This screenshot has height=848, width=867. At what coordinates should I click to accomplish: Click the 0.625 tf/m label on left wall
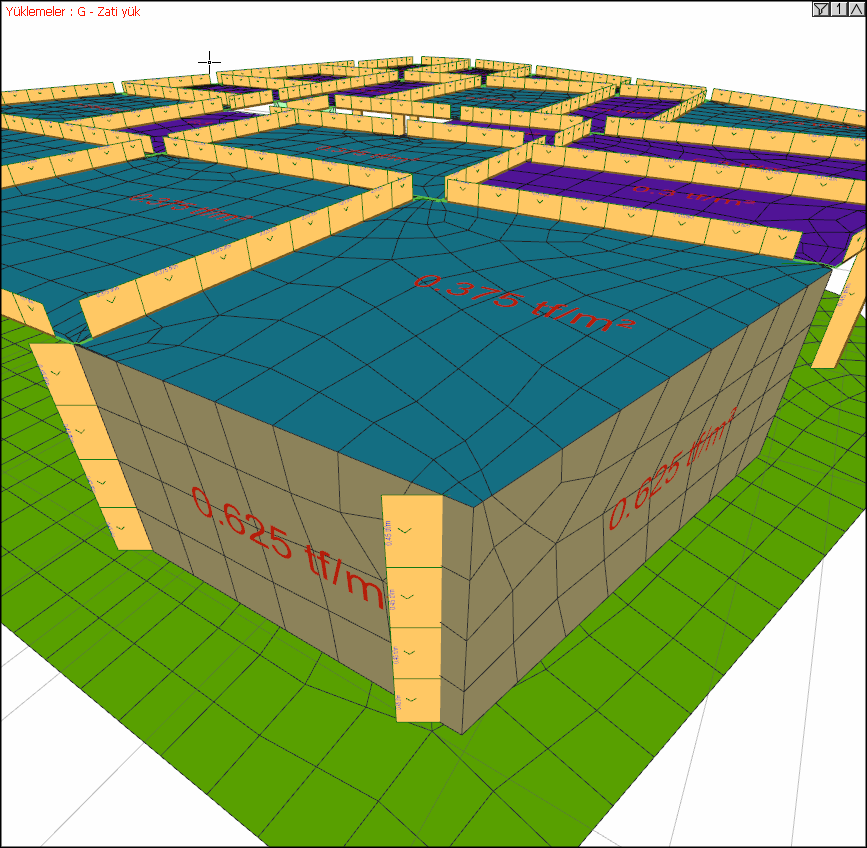[288, 546]
